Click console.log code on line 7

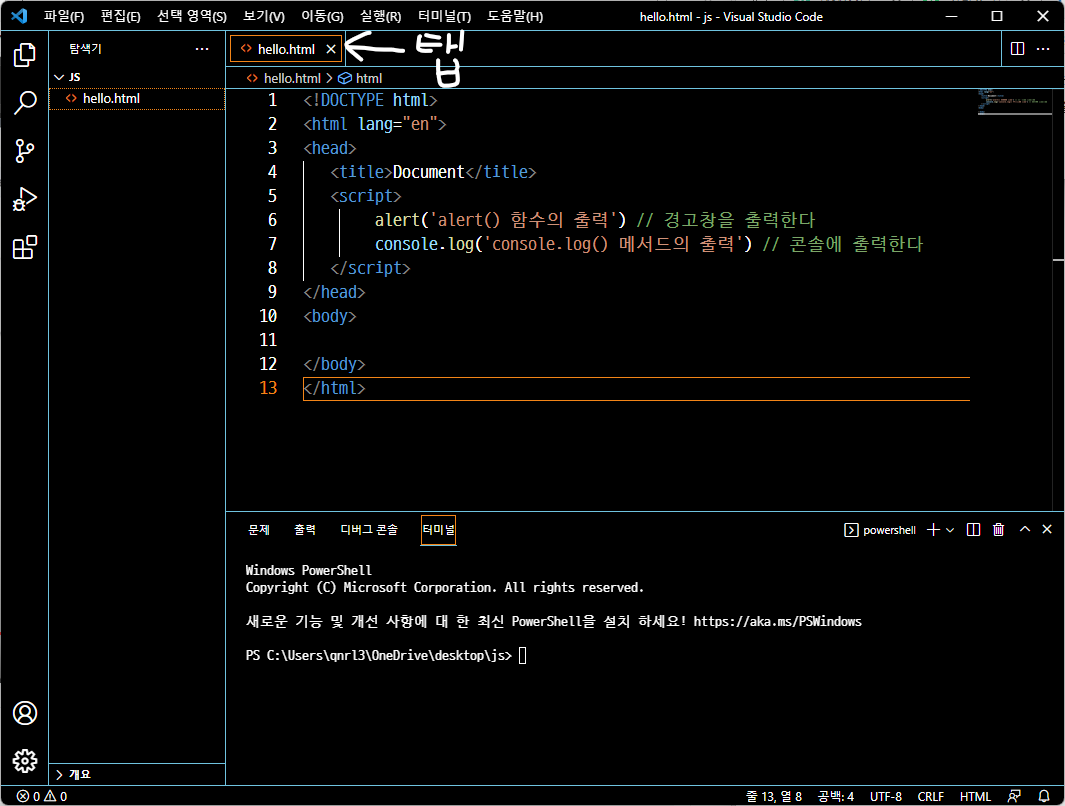click(x=564, y=244)
